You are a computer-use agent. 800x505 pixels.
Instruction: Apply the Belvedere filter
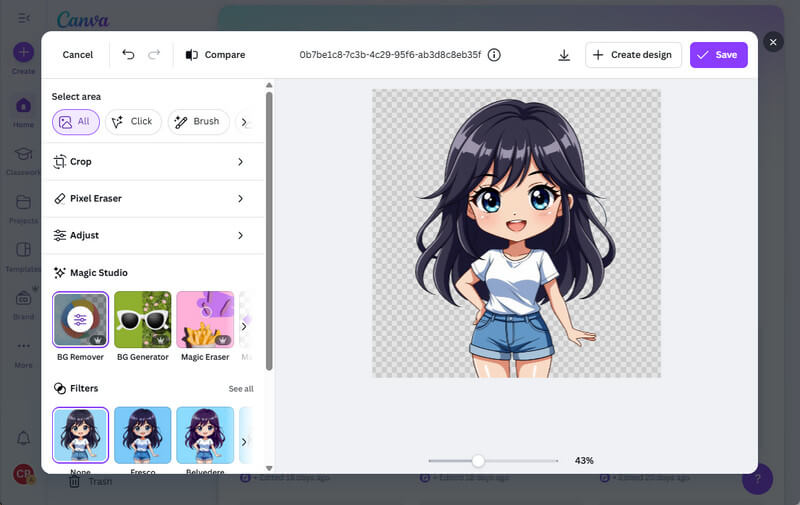(x=205, y=435)
